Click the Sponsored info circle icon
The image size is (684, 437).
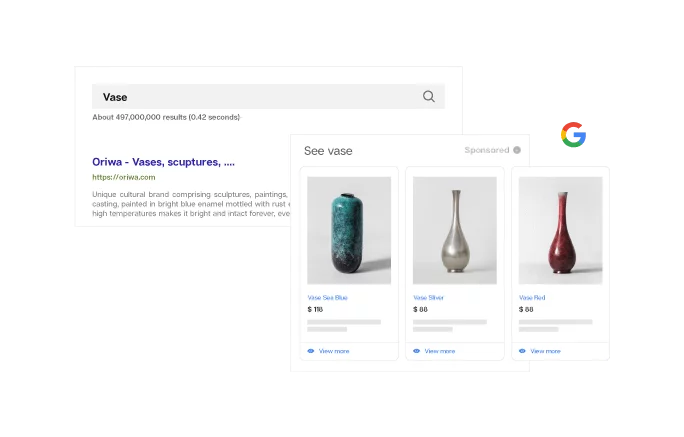(517, 150)
